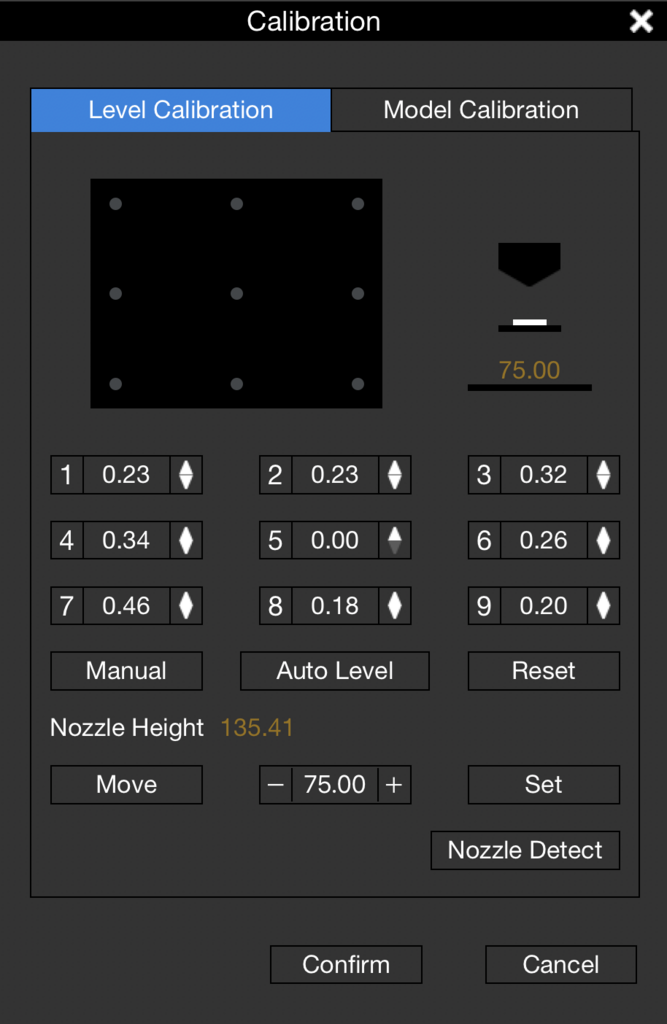Screen dimensions: 667x1024
Task: Edit point 6 offset field showing 0.26
Action: (544, 540)
